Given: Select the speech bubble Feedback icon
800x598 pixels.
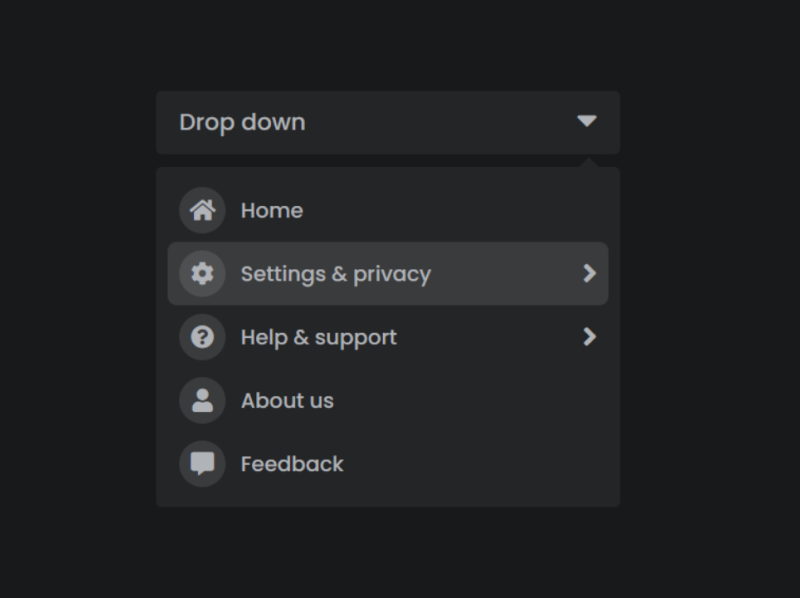Looking at the screenshot, I should click(x=203, y=463).
